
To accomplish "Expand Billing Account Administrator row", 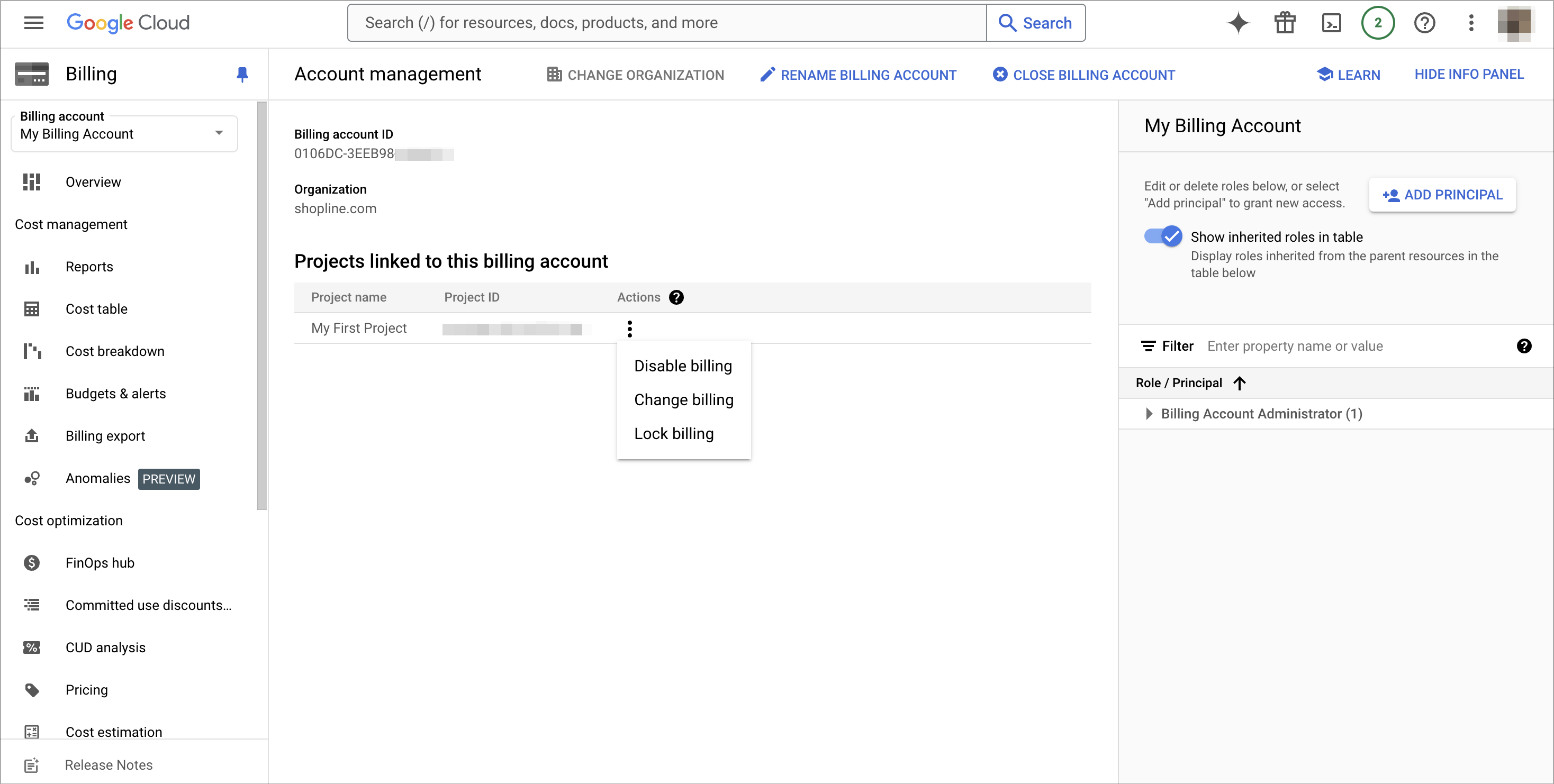I will click(x=1149, y=414).
